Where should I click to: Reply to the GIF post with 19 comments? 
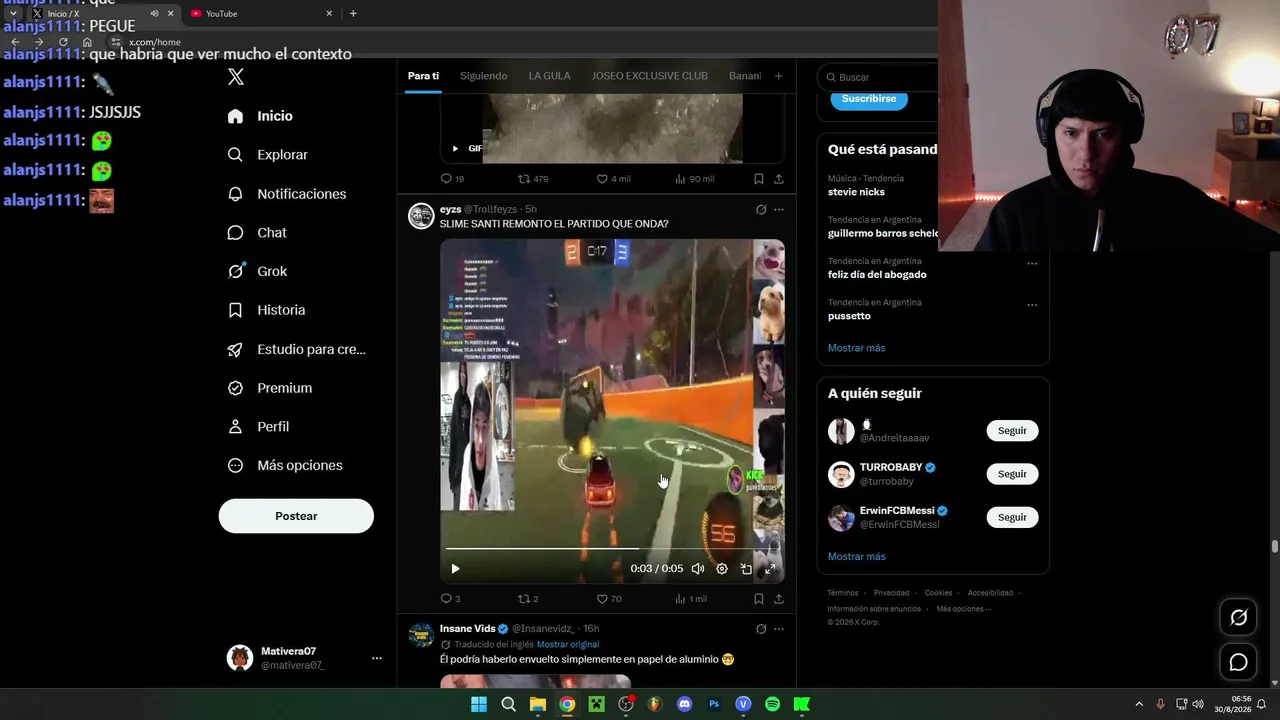pyautogui.click(x=452, y=179)
